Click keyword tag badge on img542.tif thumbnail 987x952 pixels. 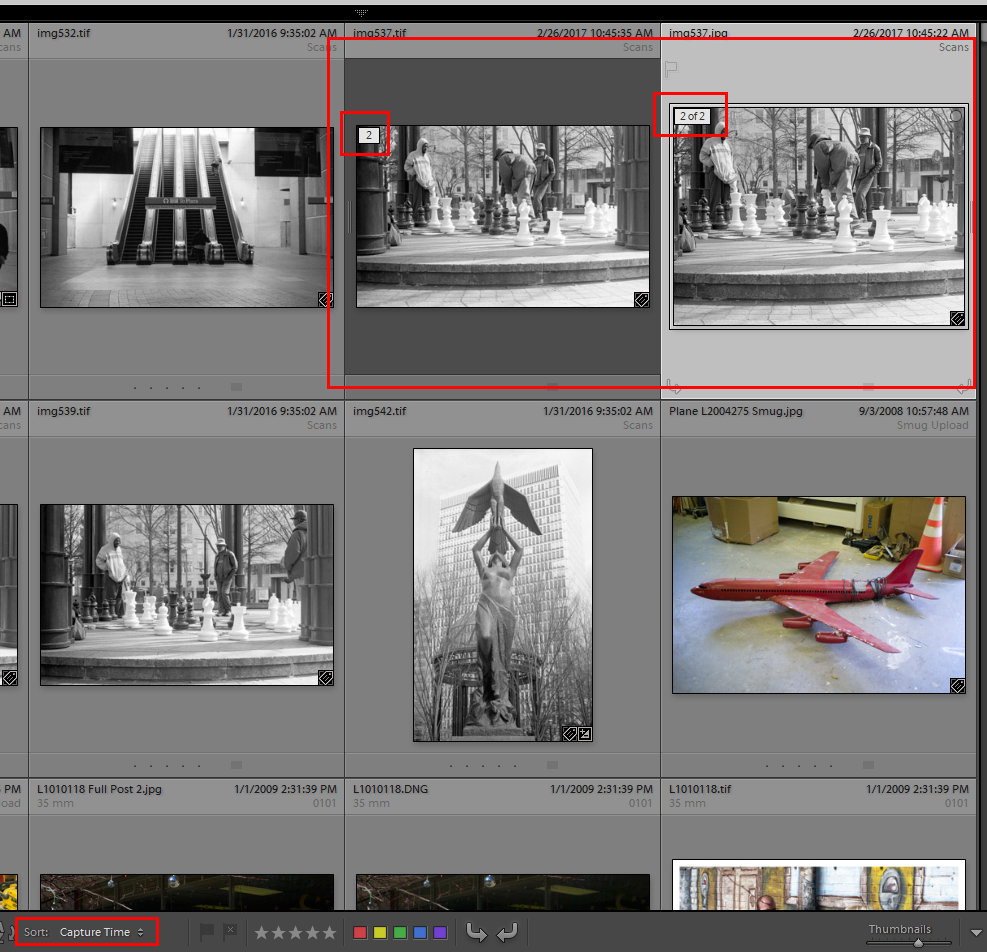pos(570,734)
